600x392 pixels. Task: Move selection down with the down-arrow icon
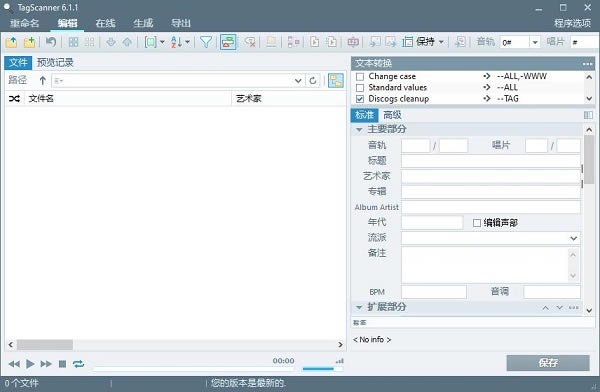111,42
